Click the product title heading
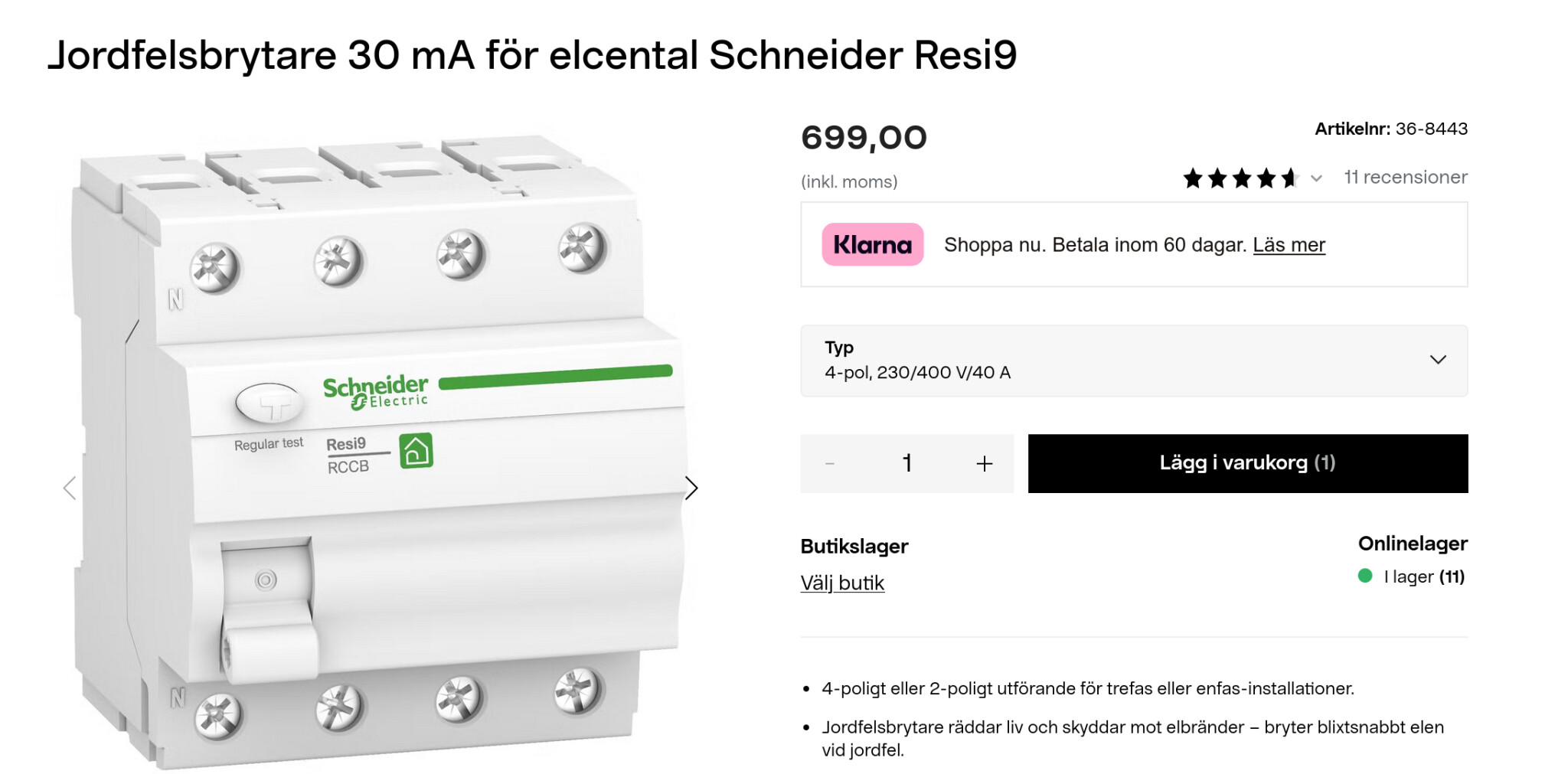Viewport: 1568px width, 774px height. [532, 55]
